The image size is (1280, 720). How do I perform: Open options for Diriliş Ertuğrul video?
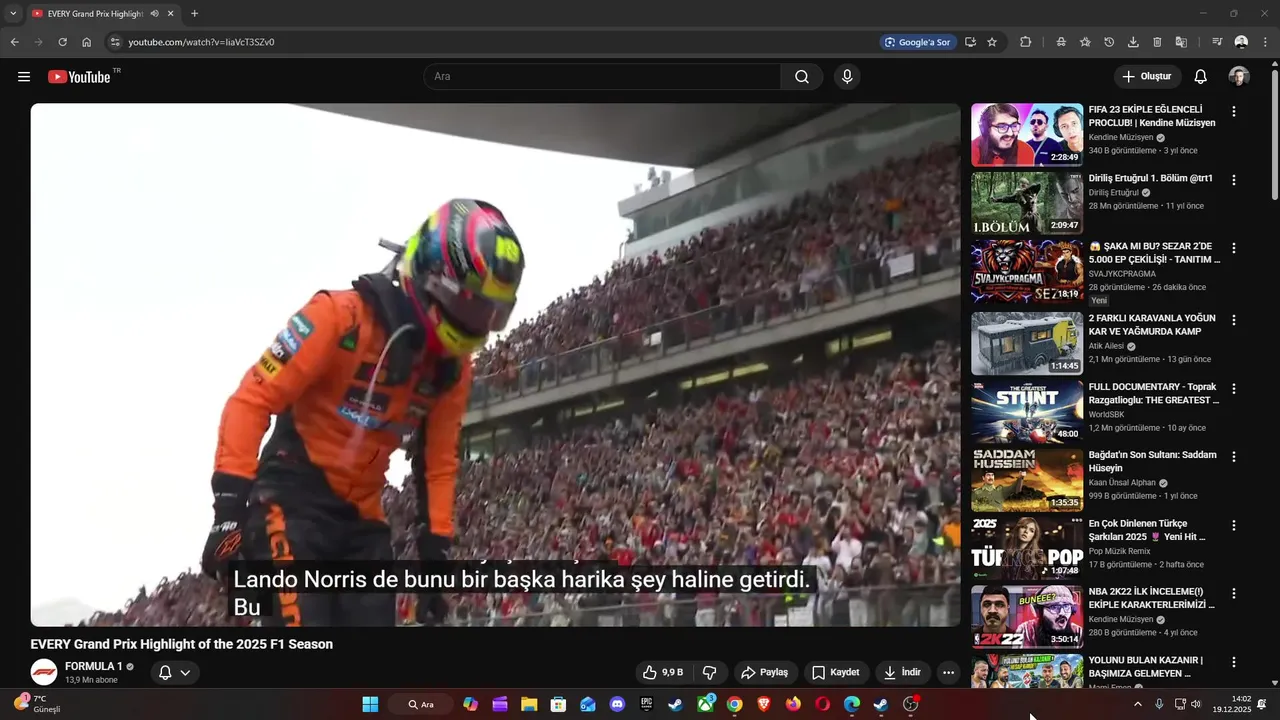click(x=1233, y=180)
